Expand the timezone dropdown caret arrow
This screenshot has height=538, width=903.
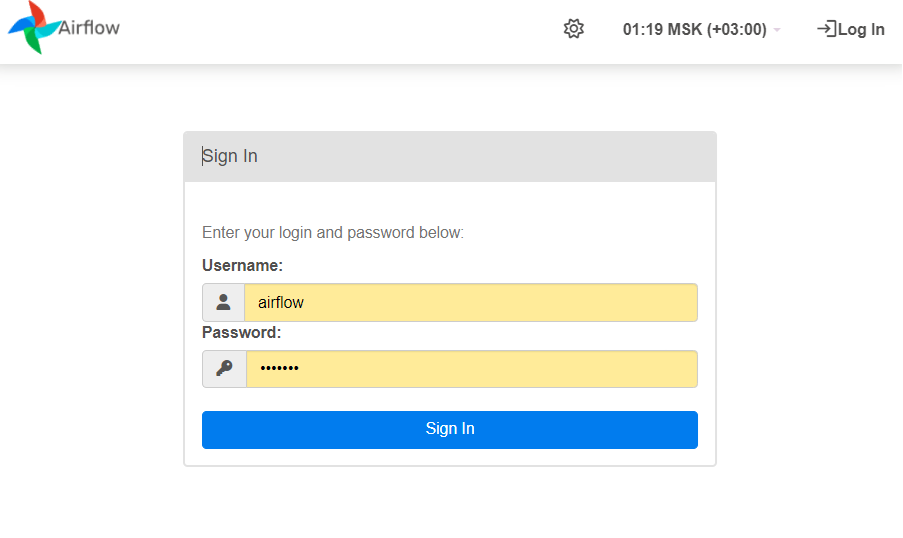point(777,31)
